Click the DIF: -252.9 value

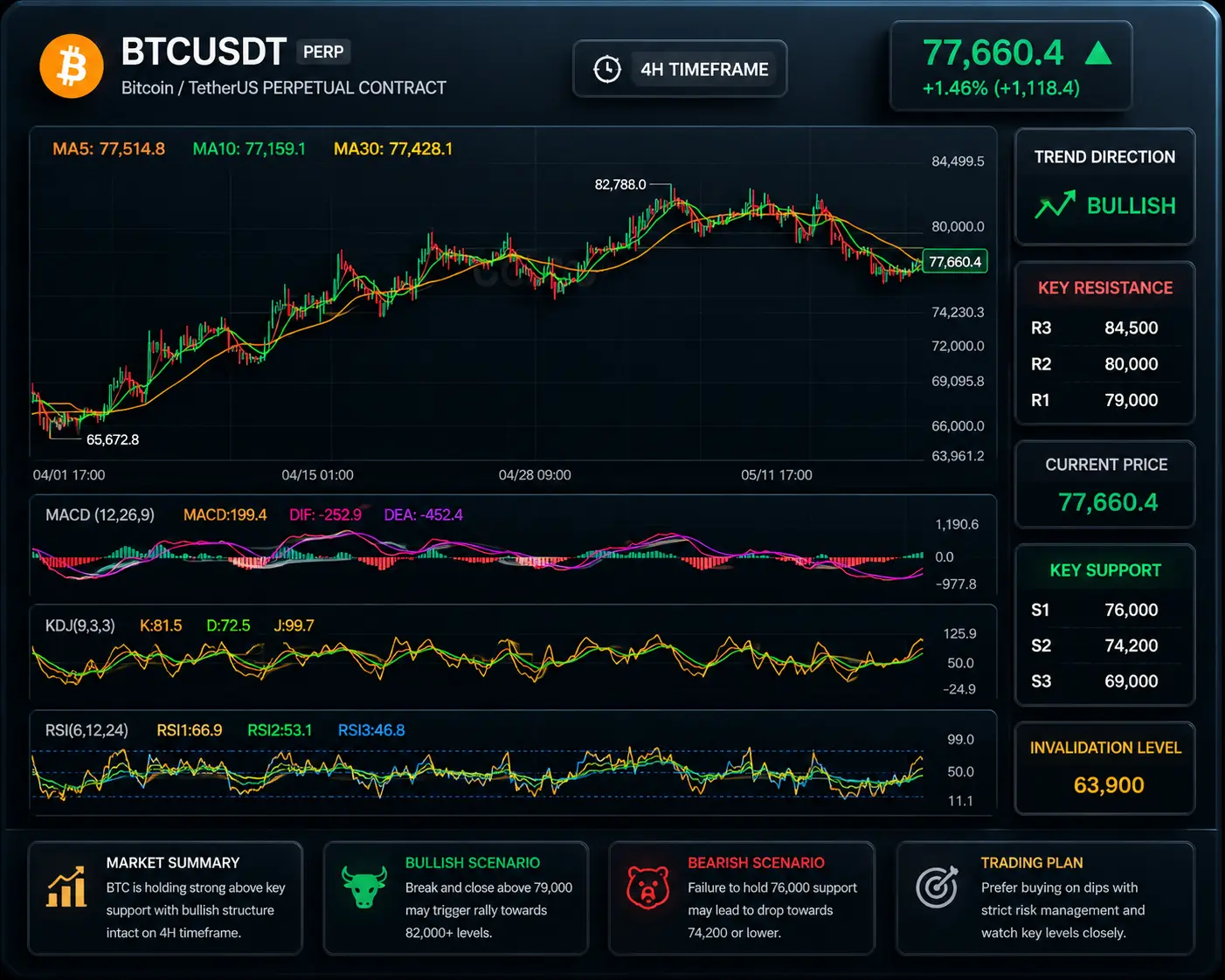325,515
